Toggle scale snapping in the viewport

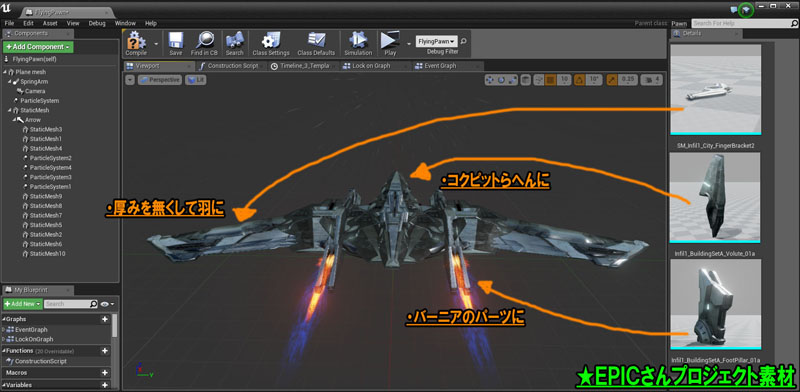(x=612, y=80)
